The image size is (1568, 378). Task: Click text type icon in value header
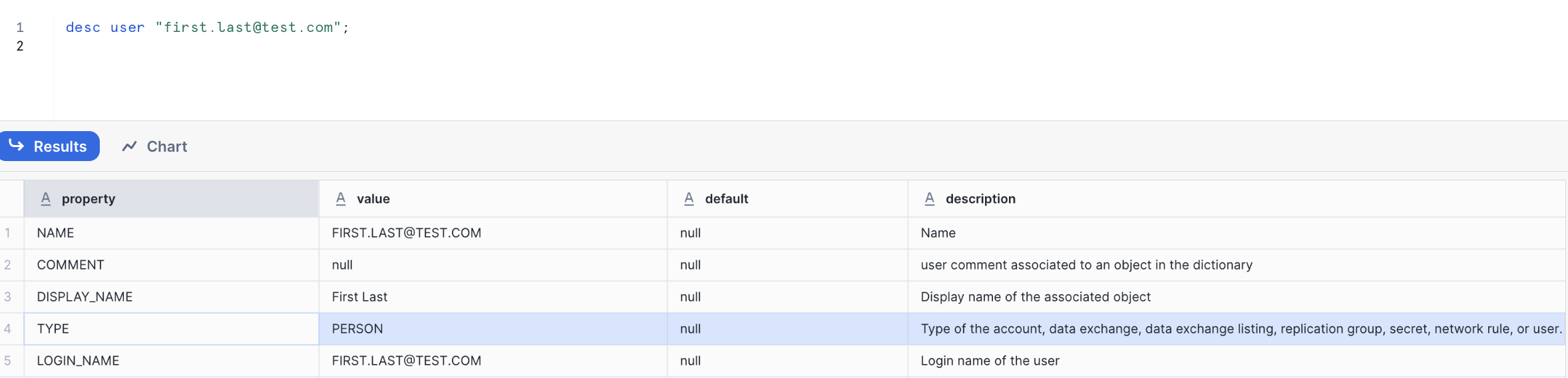tap(341, 198)
